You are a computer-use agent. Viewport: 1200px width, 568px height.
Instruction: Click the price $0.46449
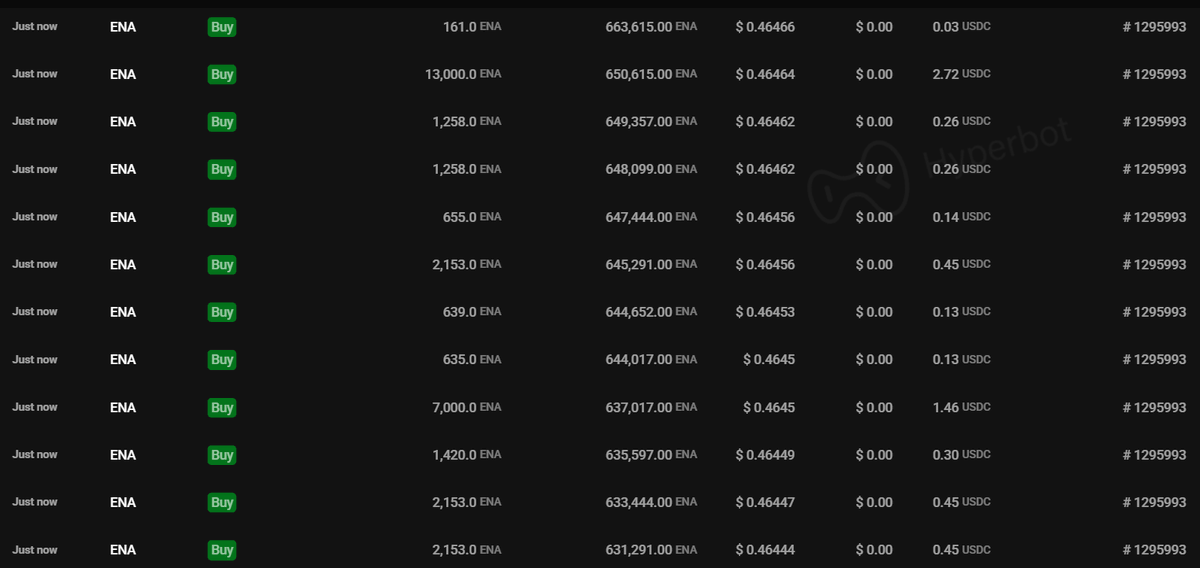[765, 455]
